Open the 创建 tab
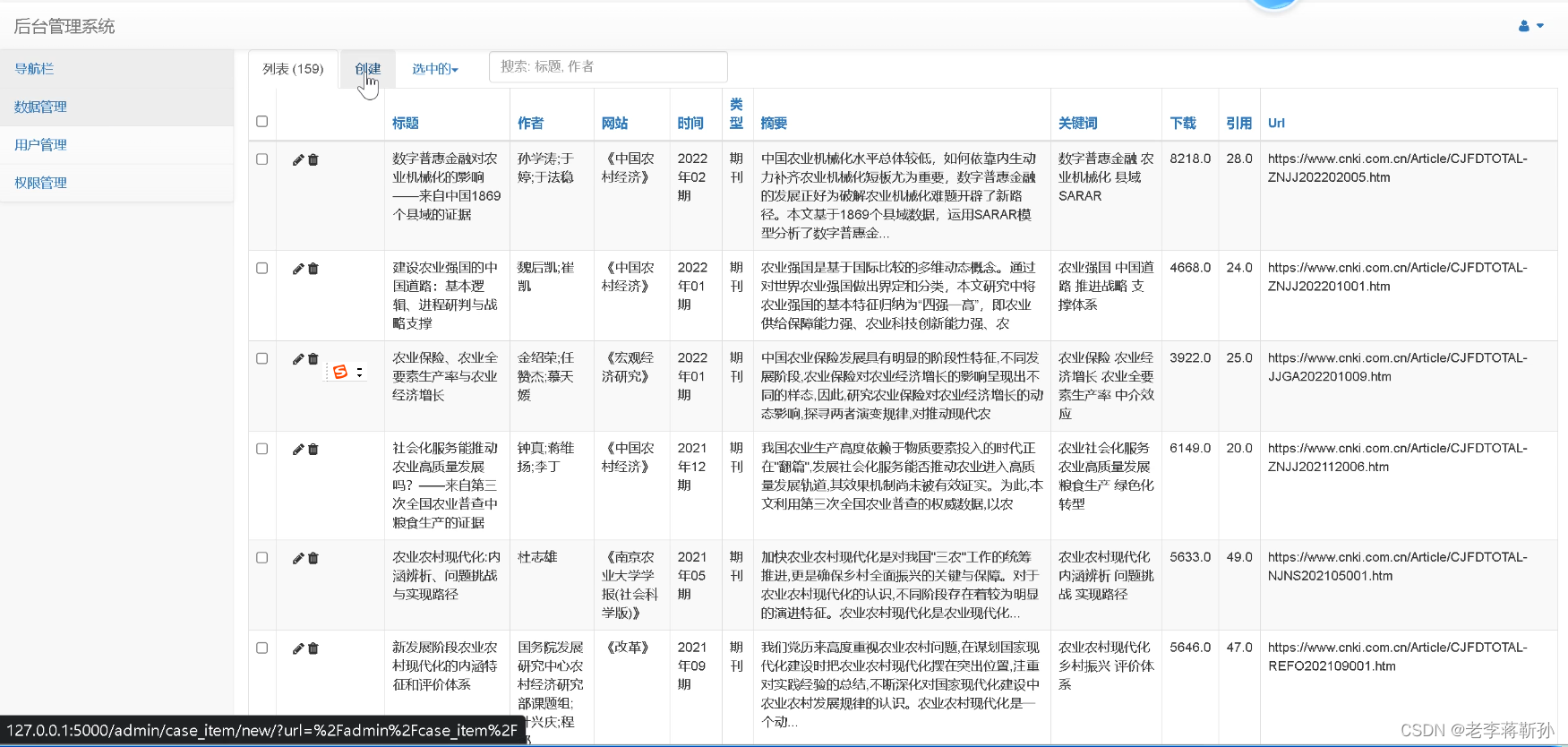Image resolution: width=1568 pixels, height=747 pixels. tap(368, 69)
